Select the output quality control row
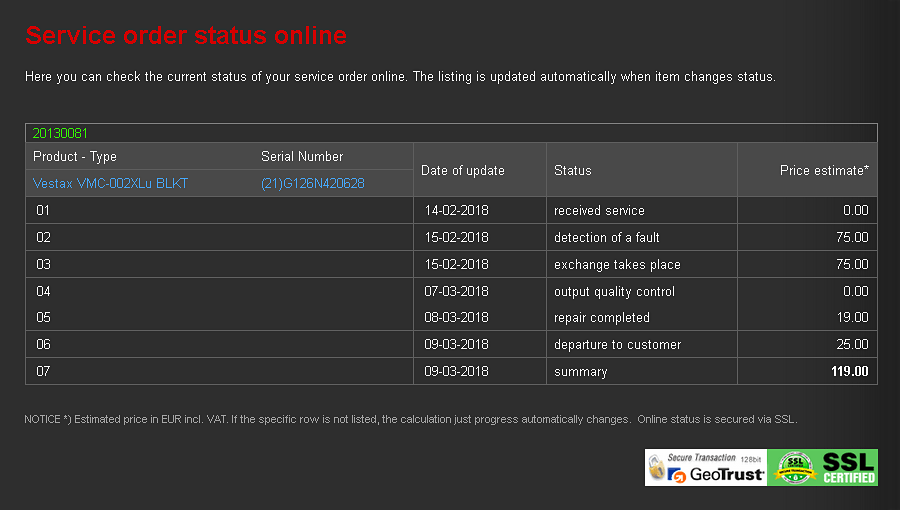This screenshot has width=900, height=510. pos(614,292)
